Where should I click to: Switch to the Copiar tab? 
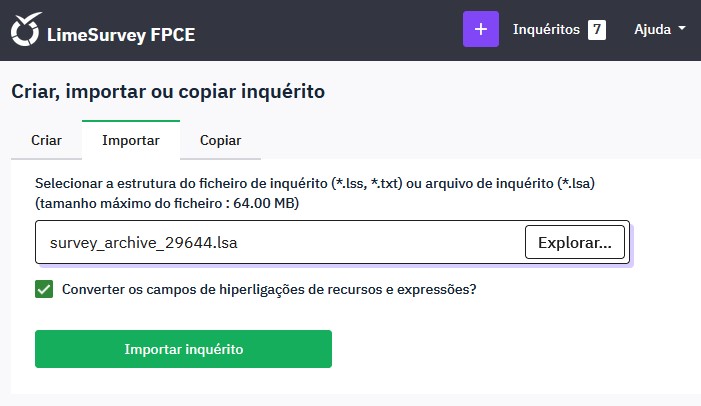tap(220, 140)
